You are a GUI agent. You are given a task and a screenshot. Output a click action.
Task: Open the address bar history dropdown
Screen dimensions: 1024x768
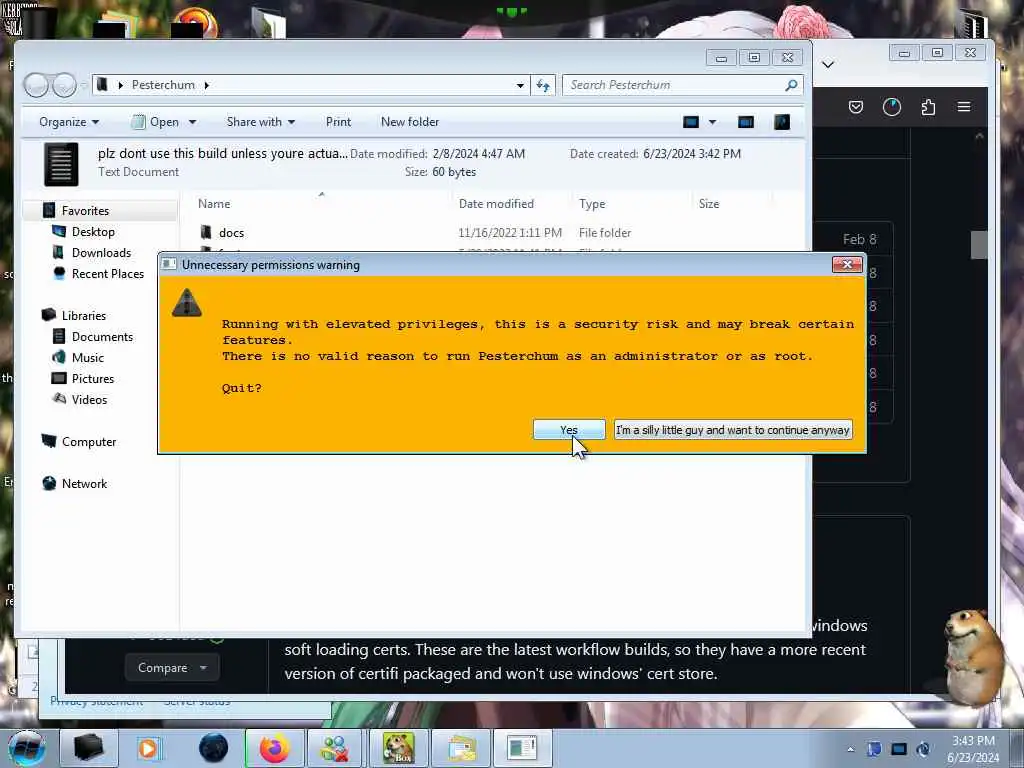pos(520,85)
